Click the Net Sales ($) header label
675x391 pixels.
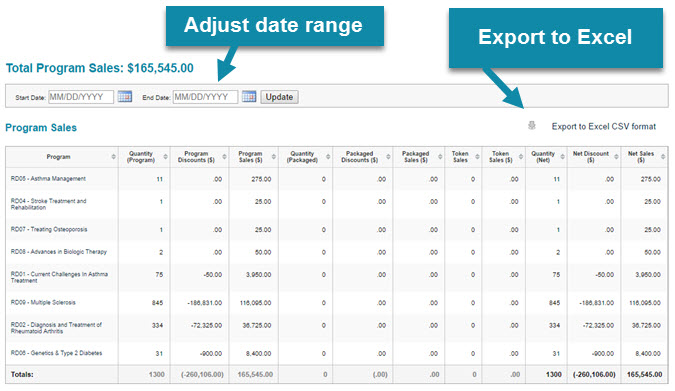click(641, 157)
